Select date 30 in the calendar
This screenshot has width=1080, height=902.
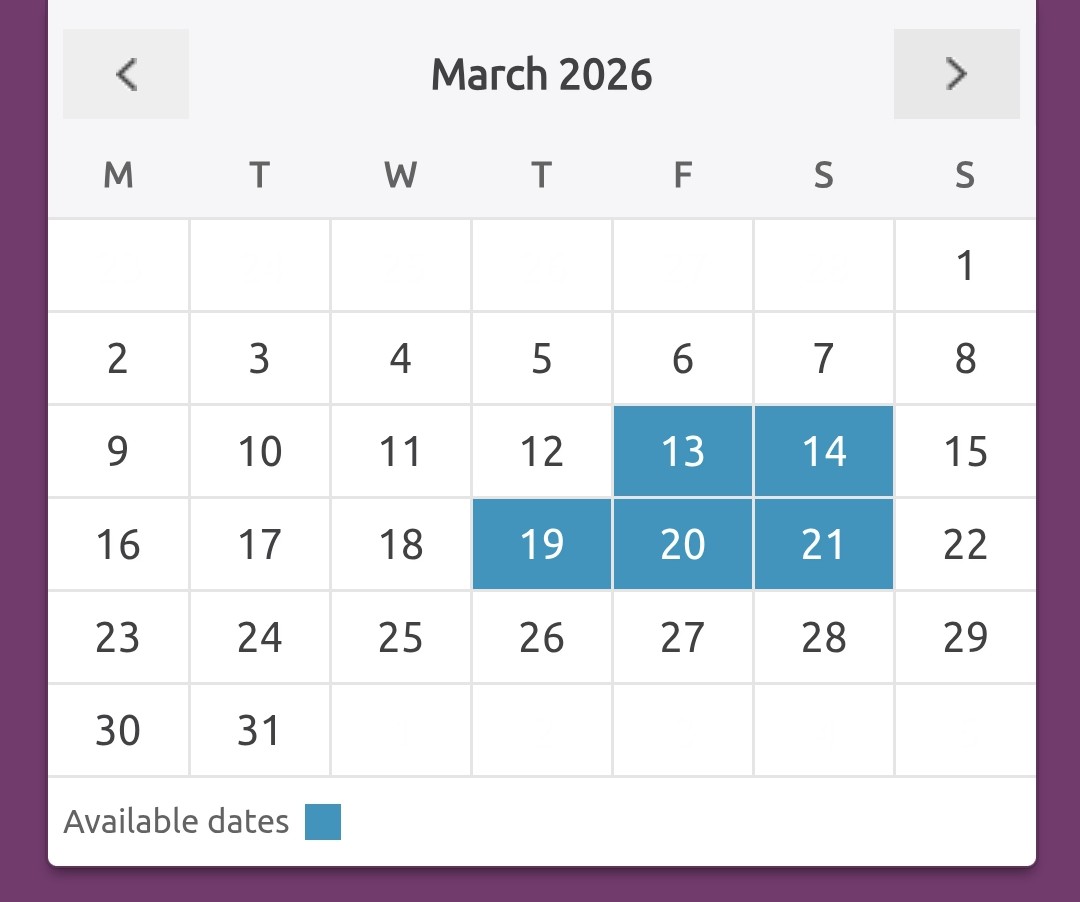pos(118,730)
